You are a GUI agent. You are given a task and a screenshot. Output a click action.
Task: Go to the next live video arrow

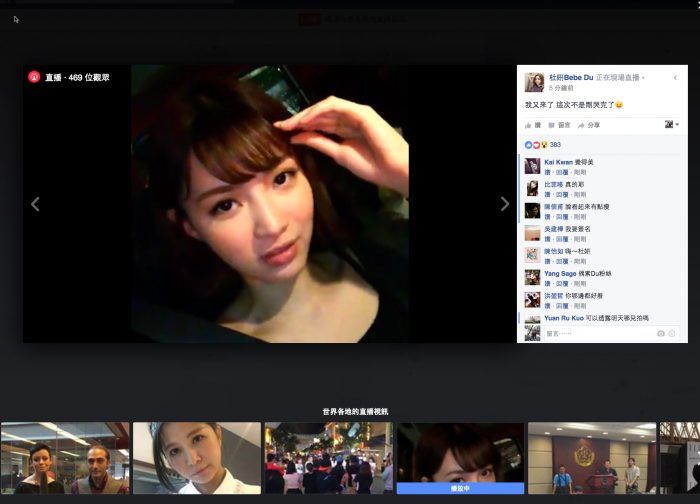[x=504, y=204]
